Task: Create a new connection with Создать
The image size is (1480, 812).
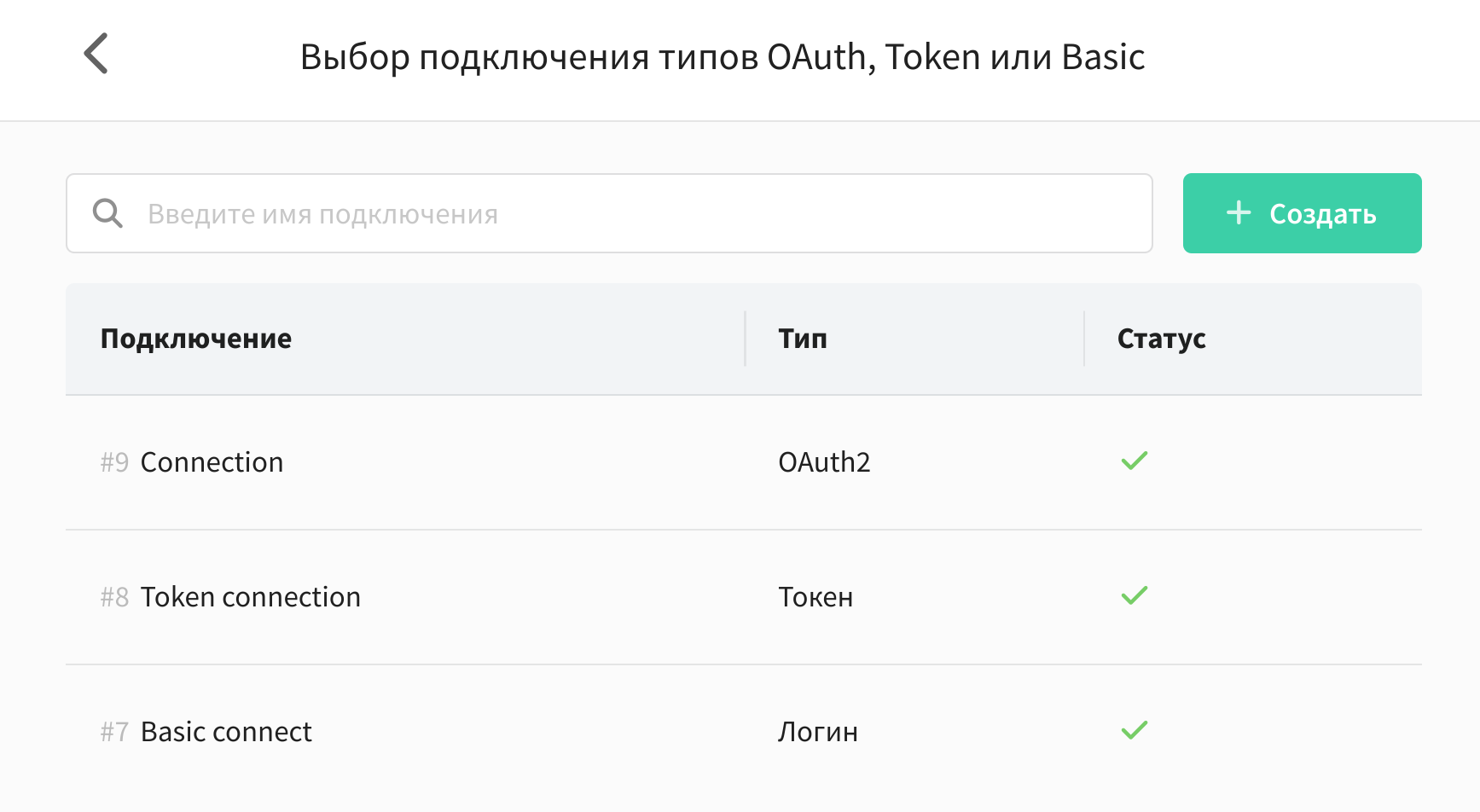Action: click(x=1302, y=213)
